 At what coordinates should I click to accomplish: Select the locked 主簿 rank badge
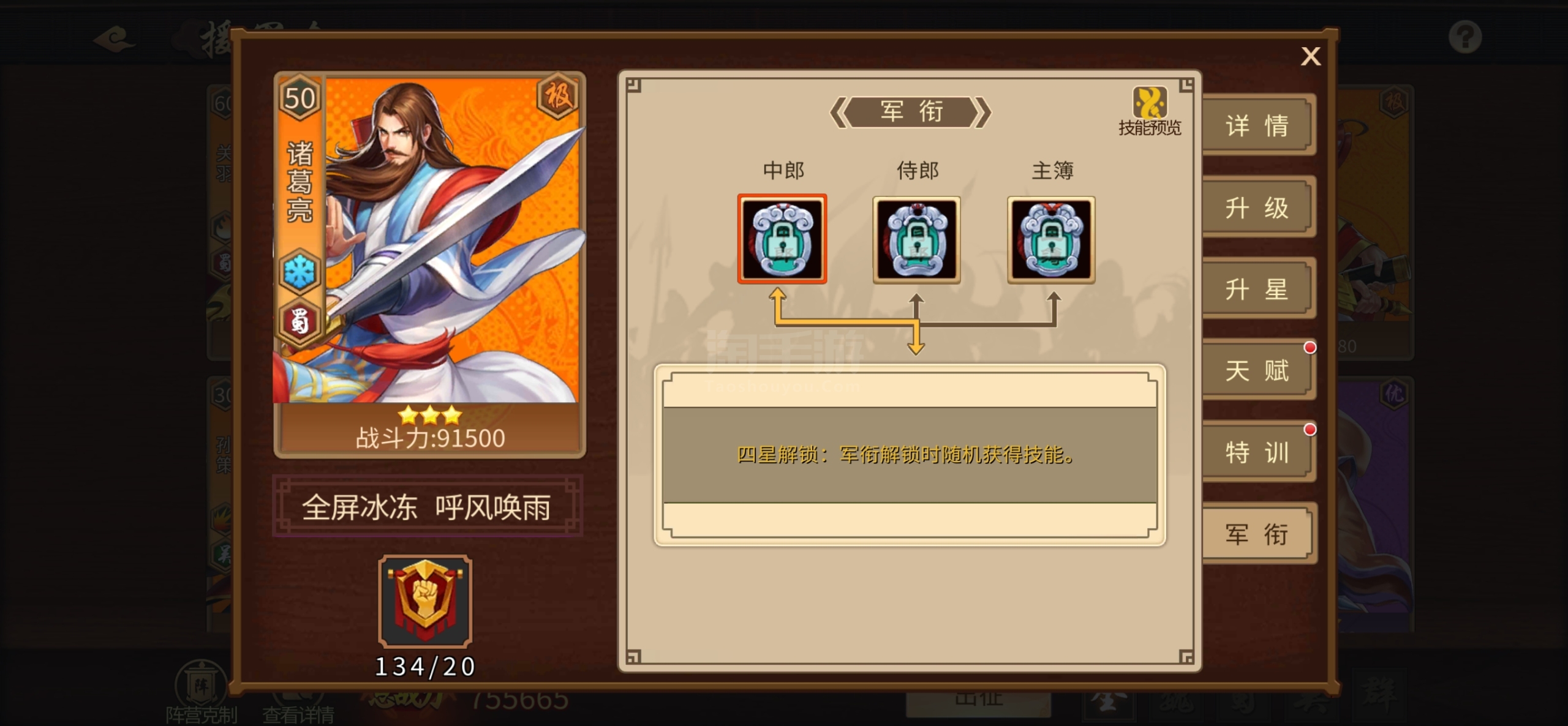coord(1051,240)
